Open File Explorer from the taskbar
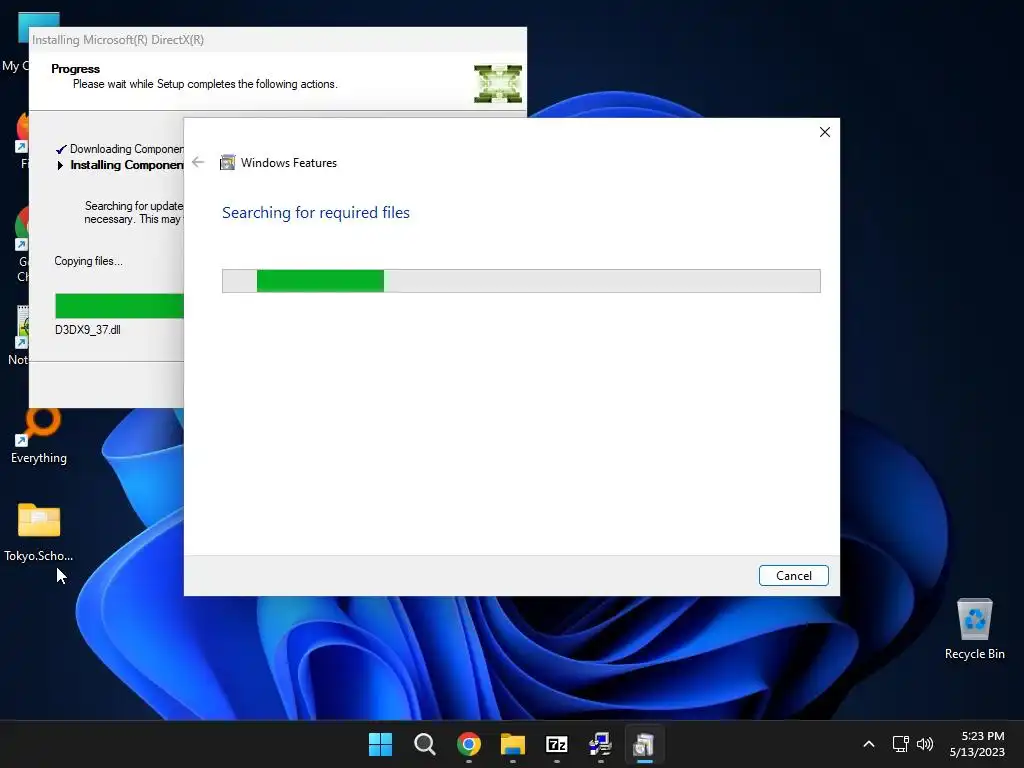Viewport: 1024px width, 768px height. [513, 744]
